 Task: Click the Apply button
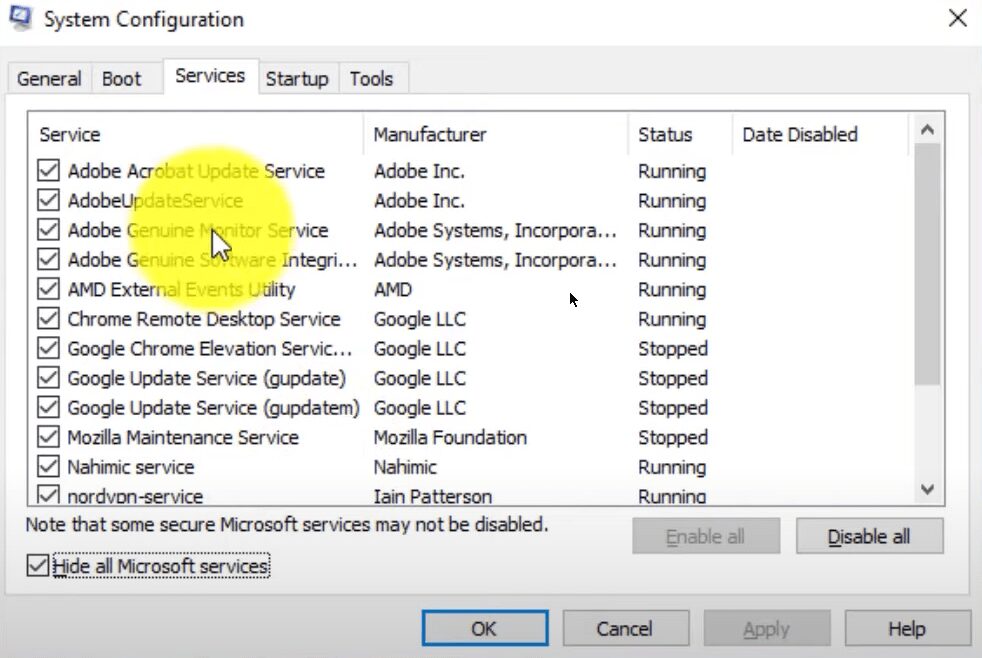(x=767, y=629)
